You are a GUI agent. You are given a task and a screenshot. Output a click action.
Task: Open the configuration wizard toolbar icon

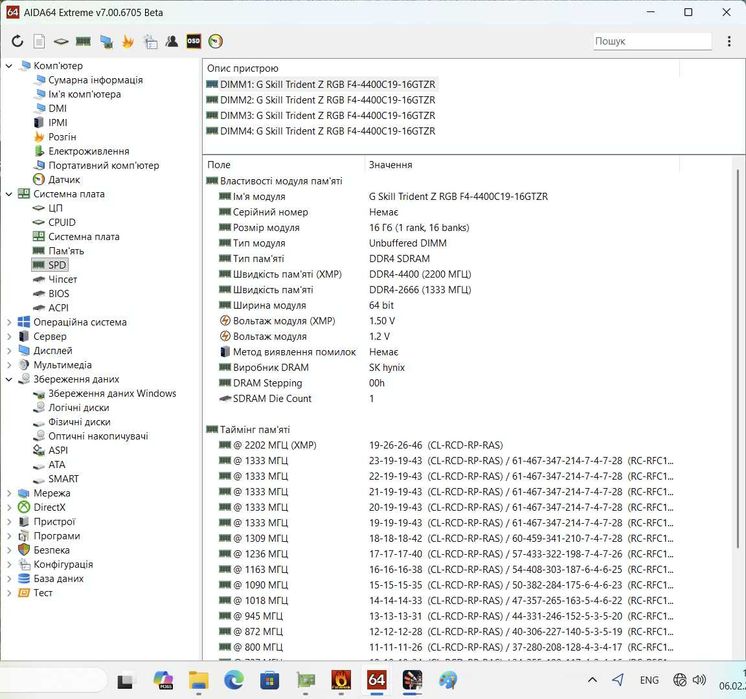[x=151, y=42]
